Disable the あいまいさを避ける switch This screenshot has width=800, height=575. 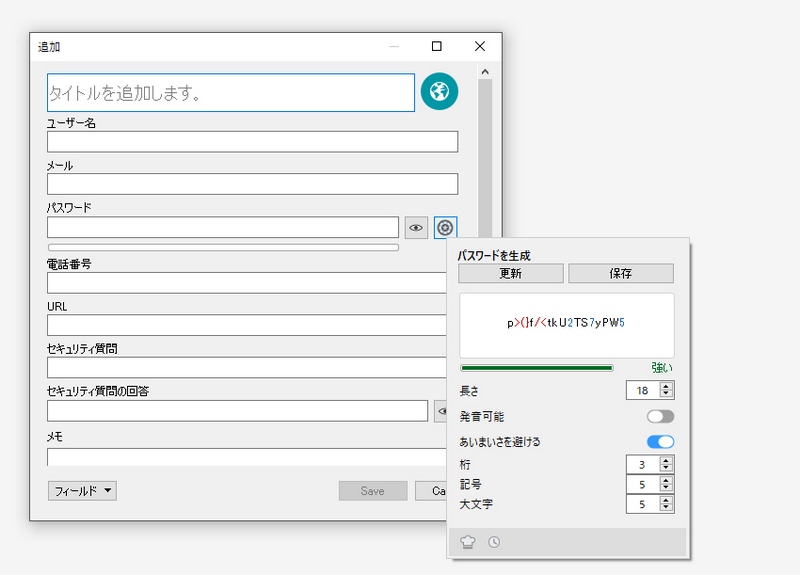coord(660,441)
